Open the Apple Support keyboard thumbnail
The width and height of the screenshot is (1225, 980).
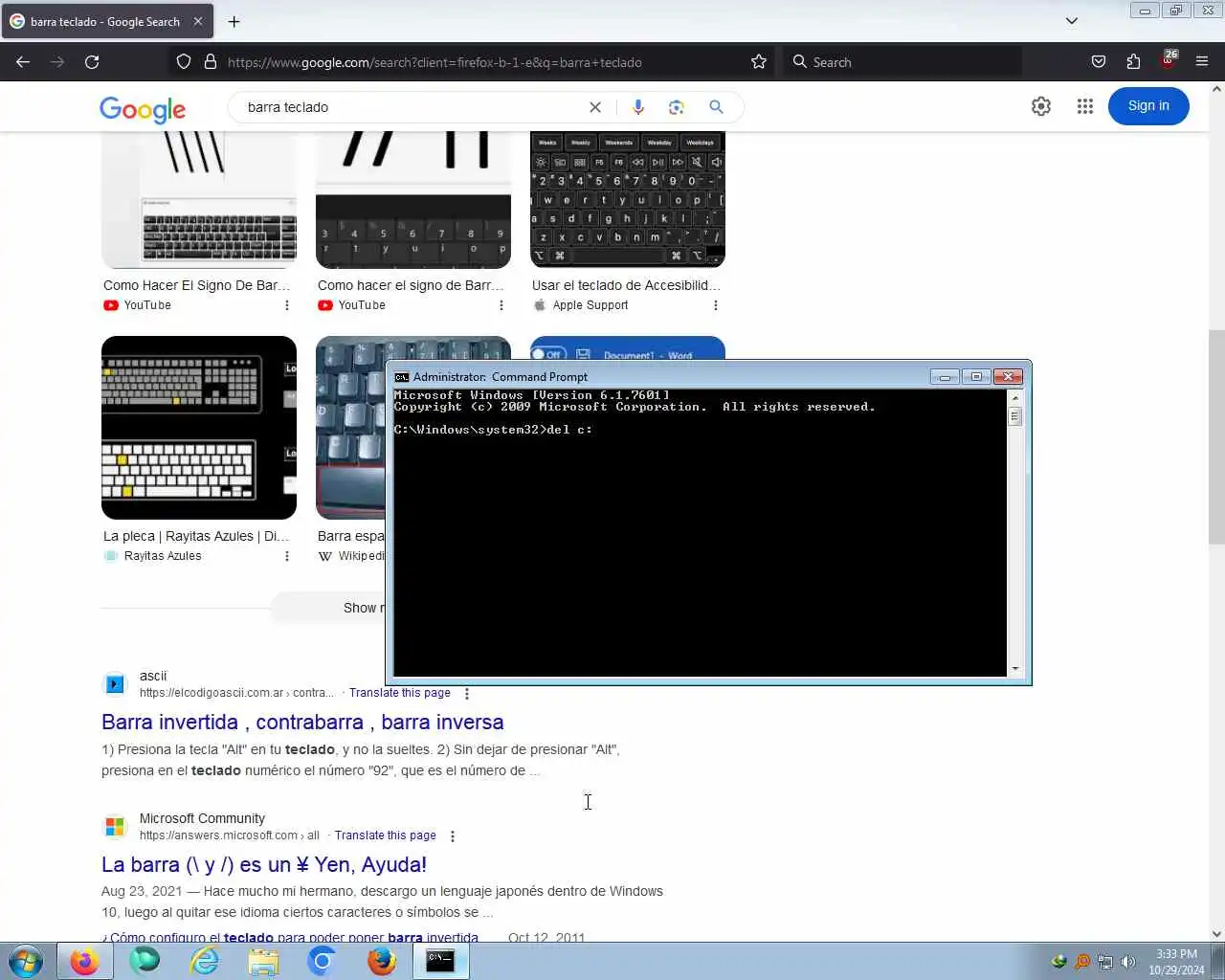628,200
